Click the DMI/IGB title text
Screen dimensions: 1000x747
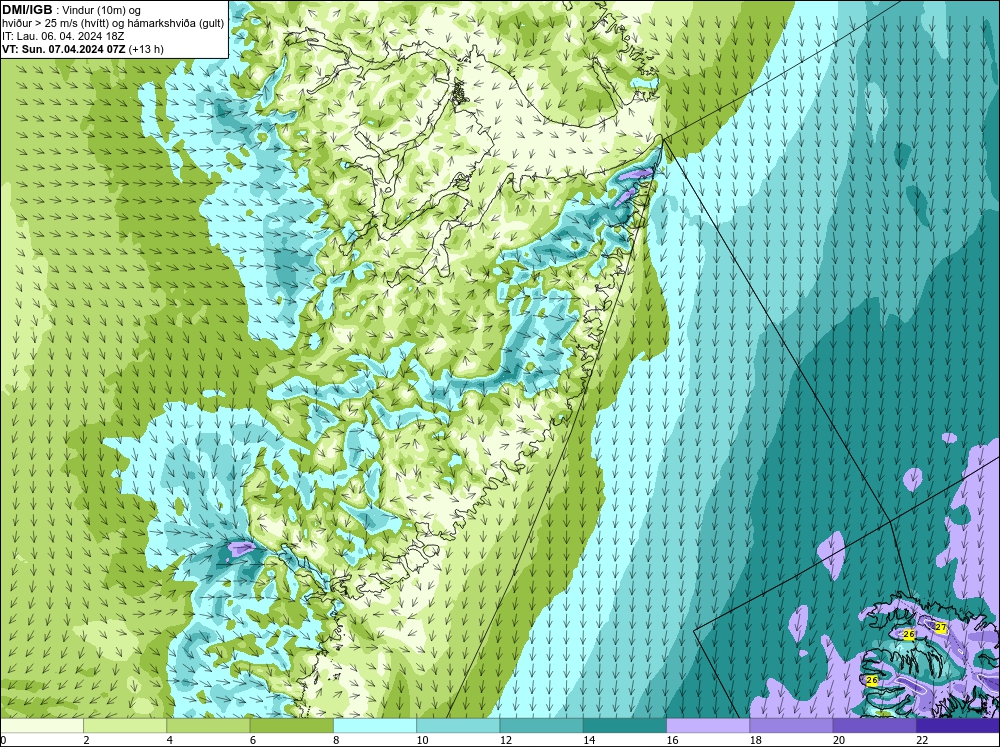pos(27,10)
